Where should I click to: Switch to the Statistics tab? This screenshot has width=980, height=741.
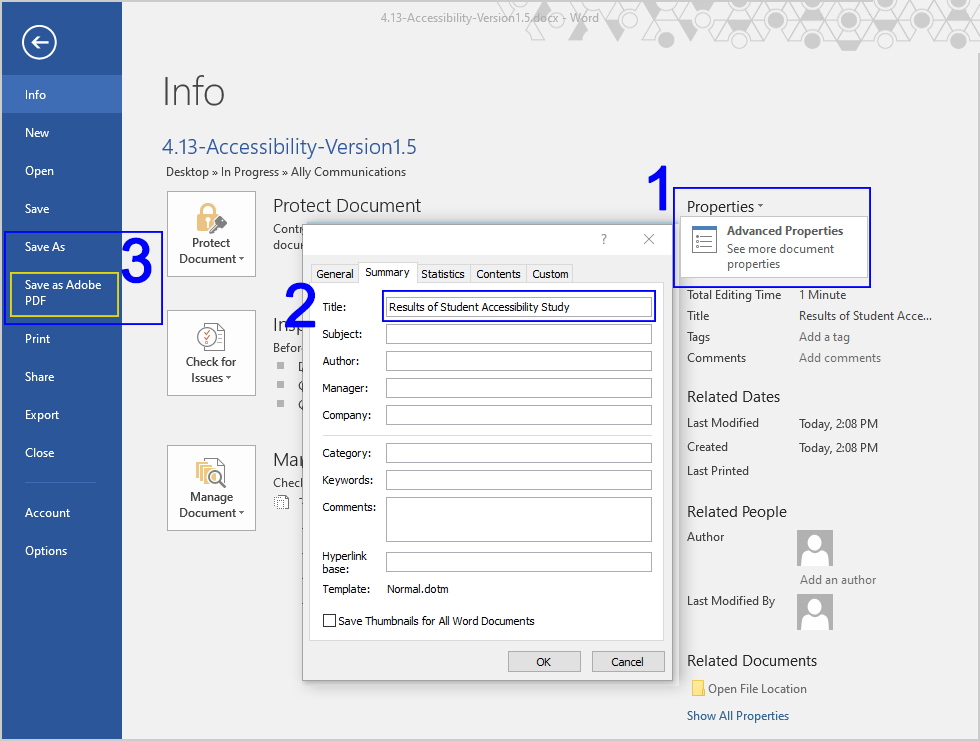tap(442, 274)
